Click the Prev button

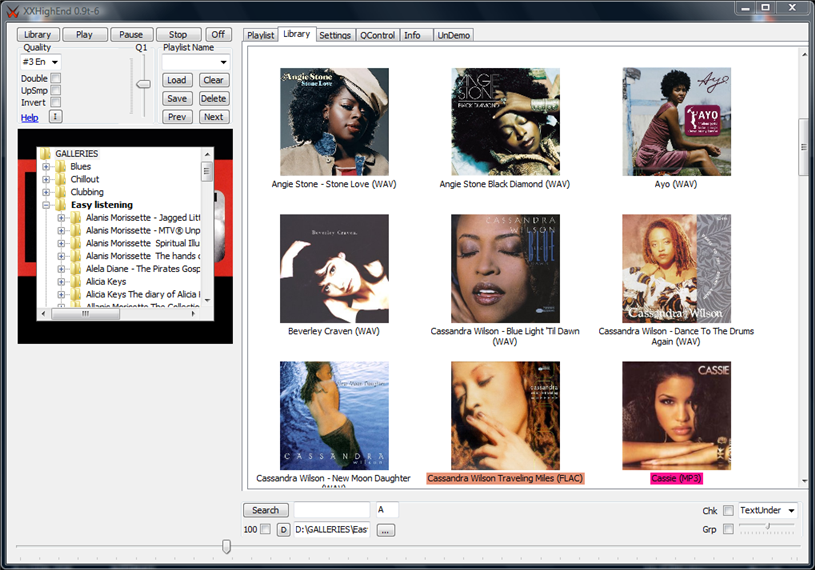(x=177, y=117)
